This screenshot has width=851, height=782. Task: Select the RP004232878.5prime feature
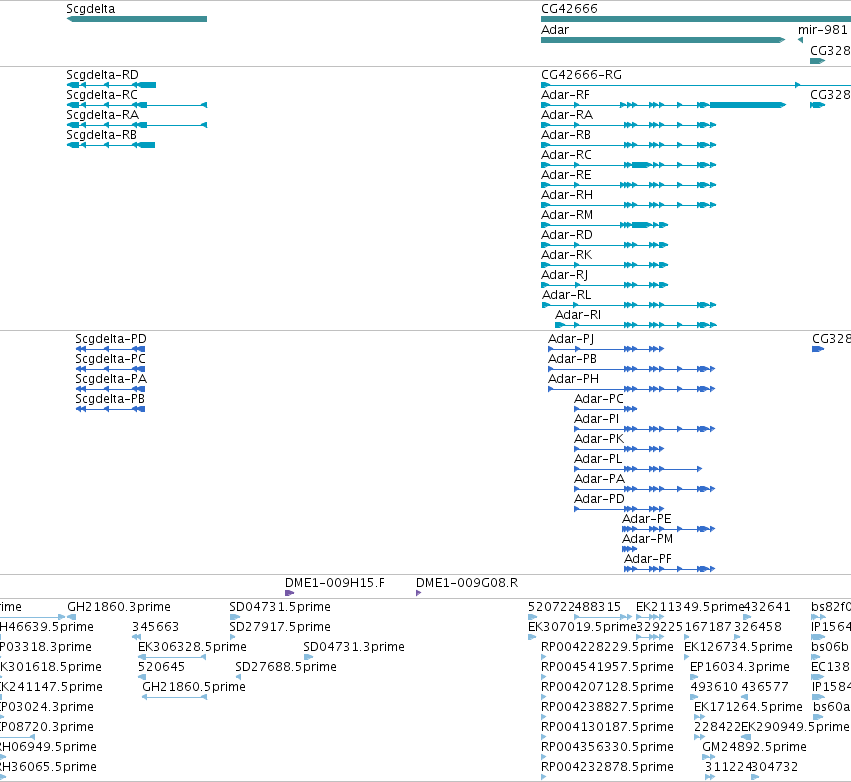pos(544,778)
